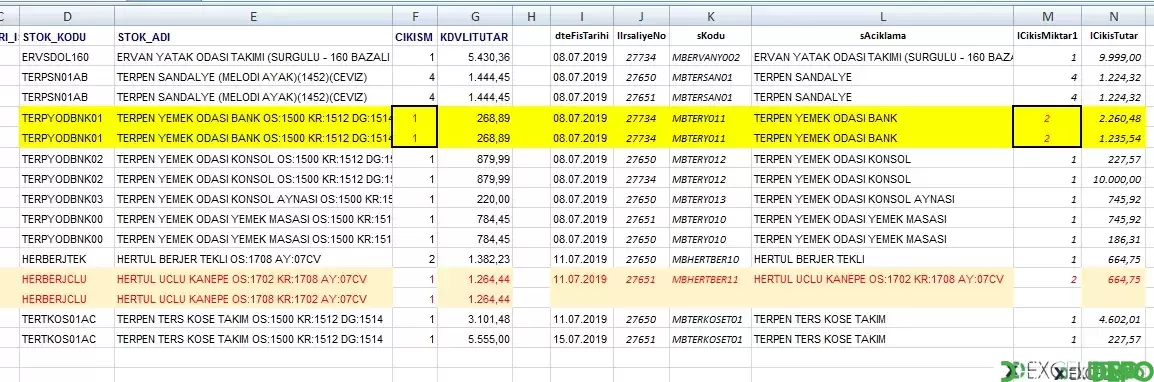Image resolution: width=1154 pixels, height=382 pixels.
Task: Select column H header
Action: tap(531, 16)
